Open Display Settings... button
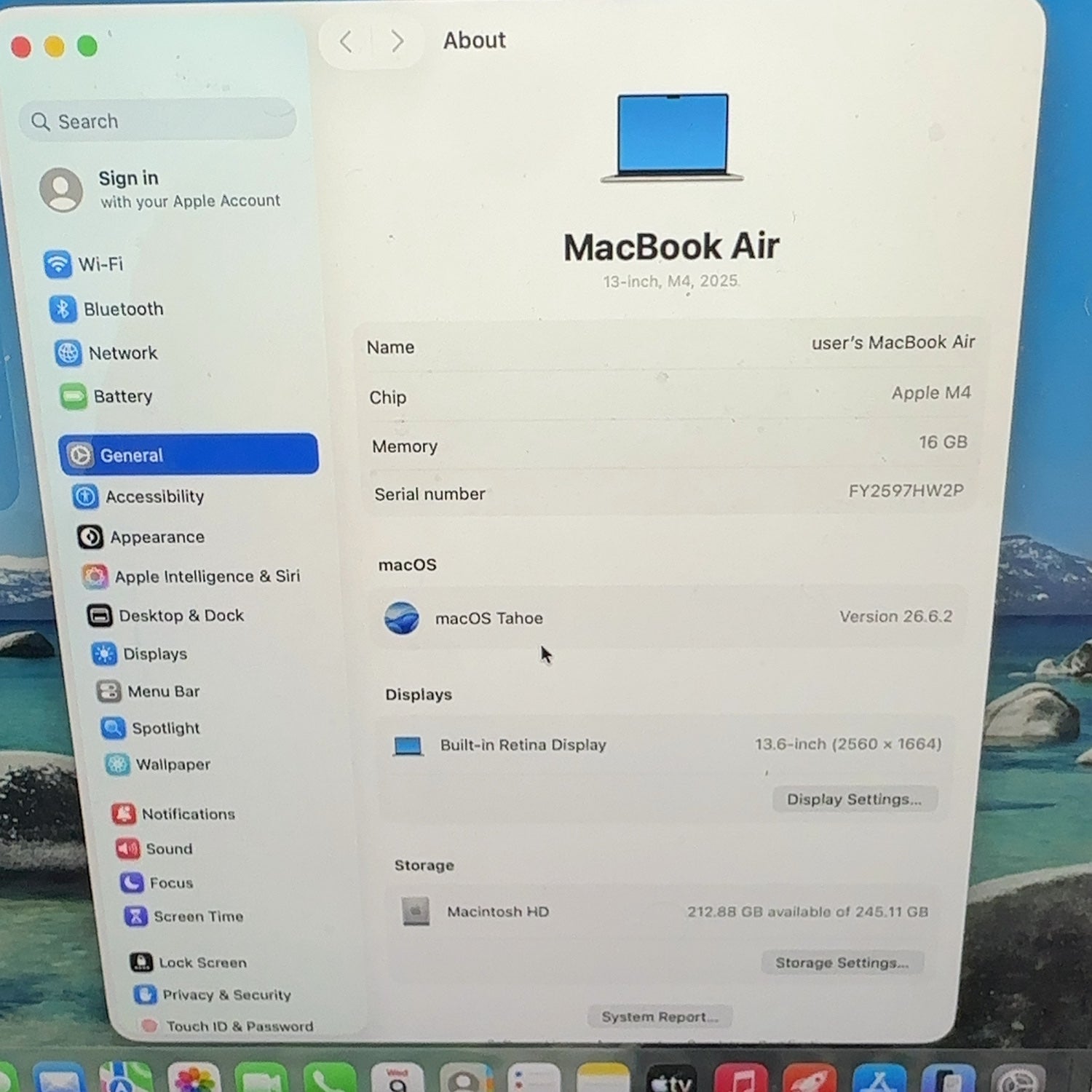1092x1092 pixels. click(855, 799)
